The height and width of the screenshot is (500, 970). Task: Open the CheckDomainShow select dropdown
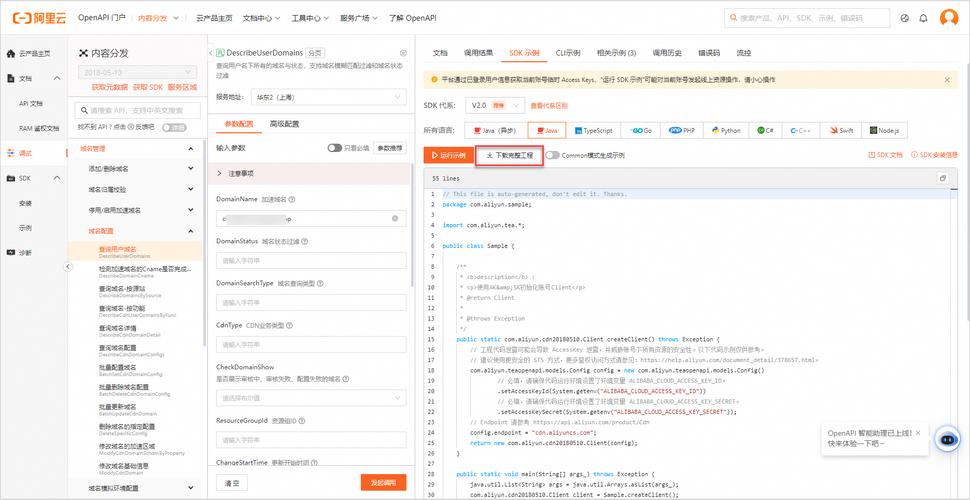pyautogui.click(x=311, y=397)
